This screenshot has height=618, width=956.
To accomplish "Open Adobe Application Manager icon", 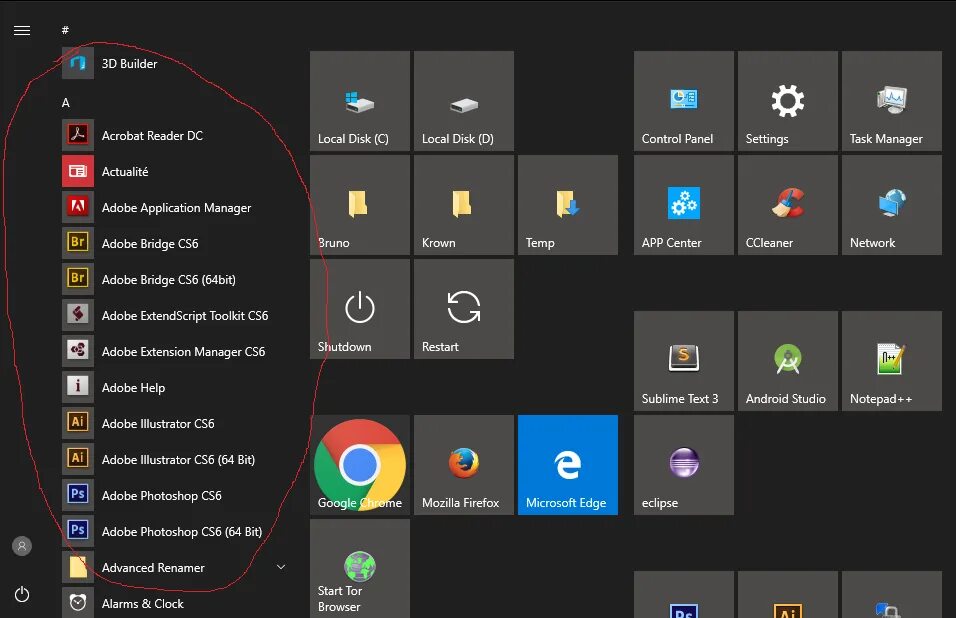I will tap(78, 207).
